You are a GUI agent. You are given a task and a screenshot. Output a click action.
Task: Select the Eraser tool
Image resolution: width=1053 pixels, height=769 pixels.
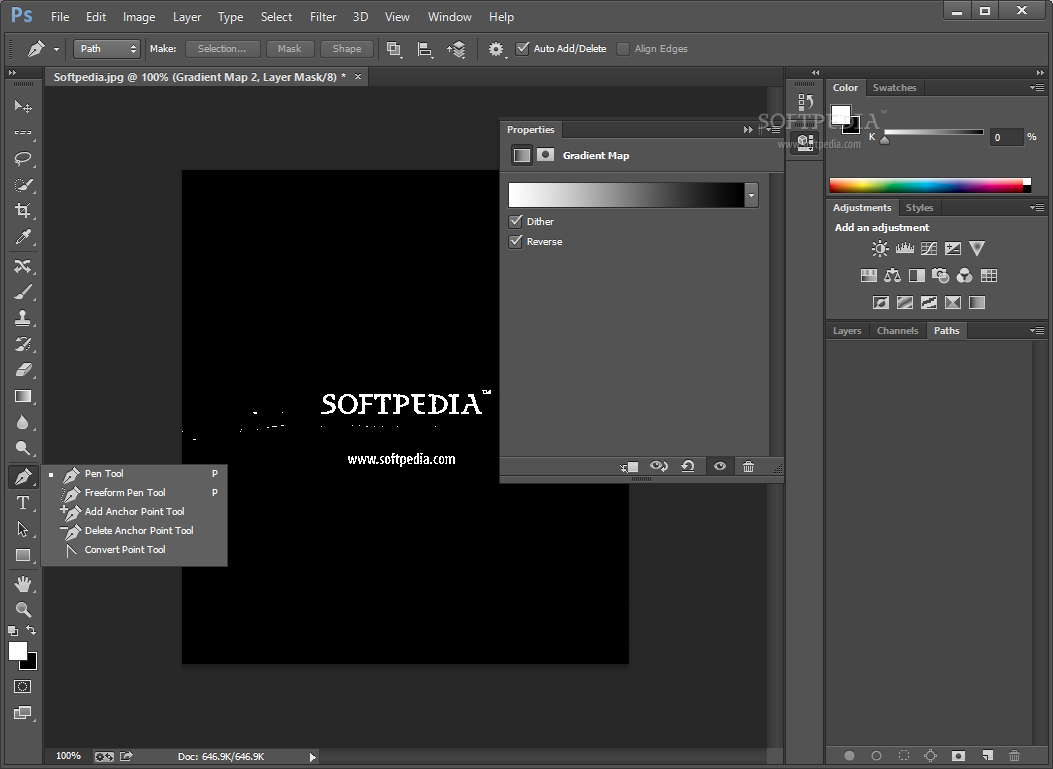click(23, 370)
